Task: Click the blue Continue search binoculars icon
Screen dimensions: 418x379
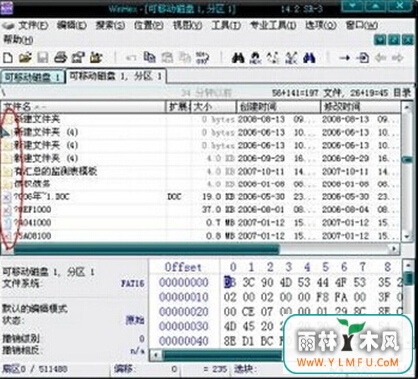Action: [x=309, y=58]
